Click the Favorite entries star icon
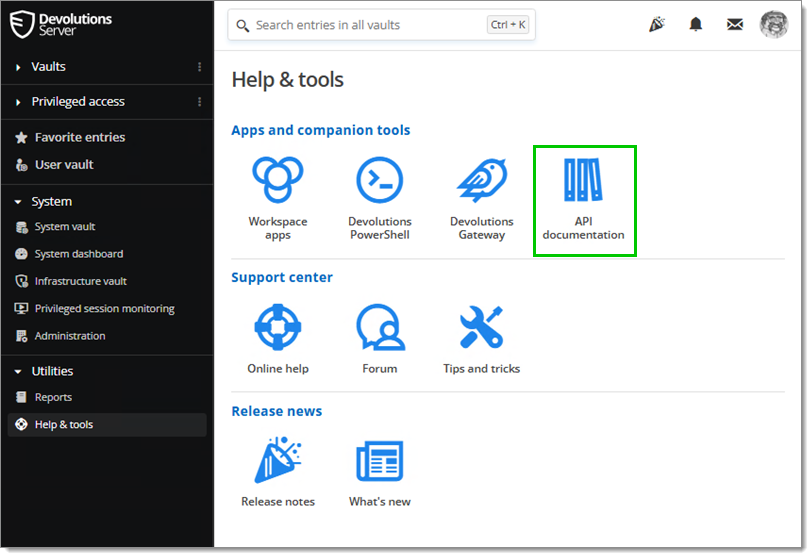Screen dimensions: 812x558 [x=21, y=138]
